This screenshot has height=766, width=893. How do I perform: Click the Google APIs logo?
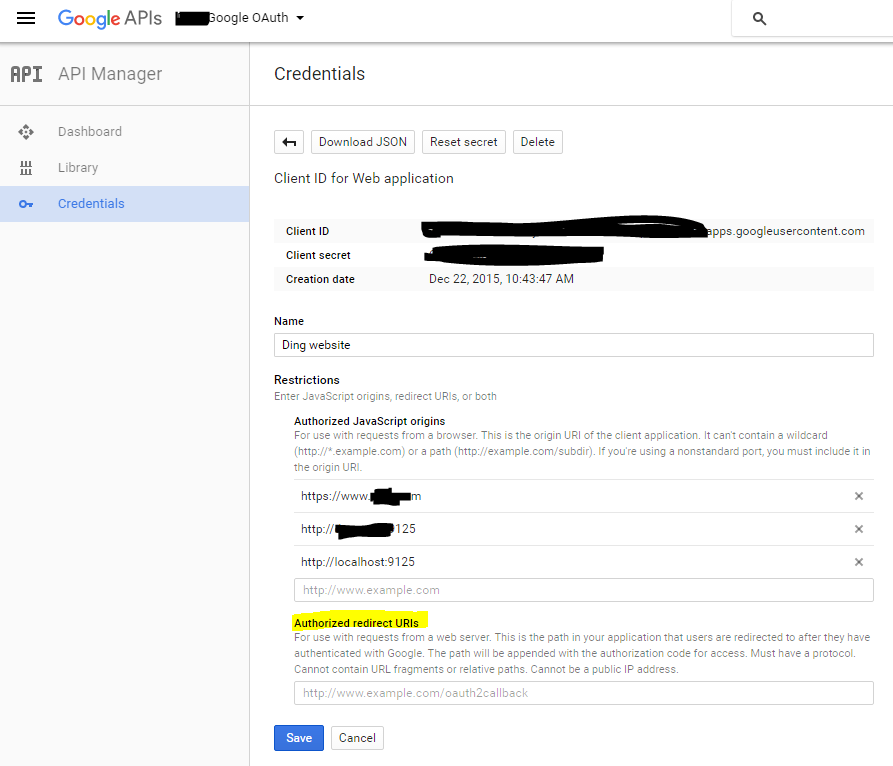(109, 18)
